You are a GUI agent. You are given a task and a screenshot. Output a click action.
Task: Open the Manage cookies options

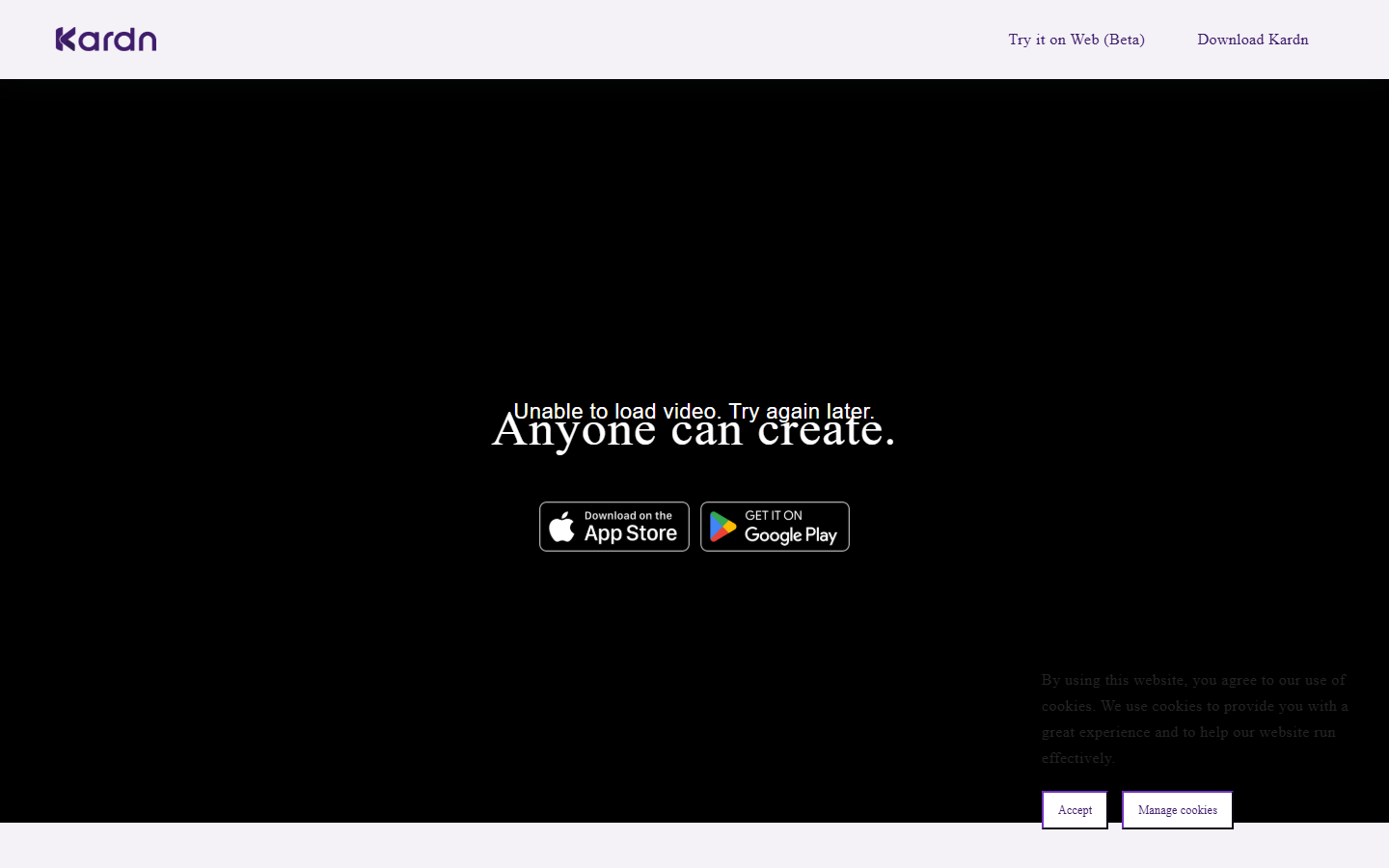[x=1177, y=810]
